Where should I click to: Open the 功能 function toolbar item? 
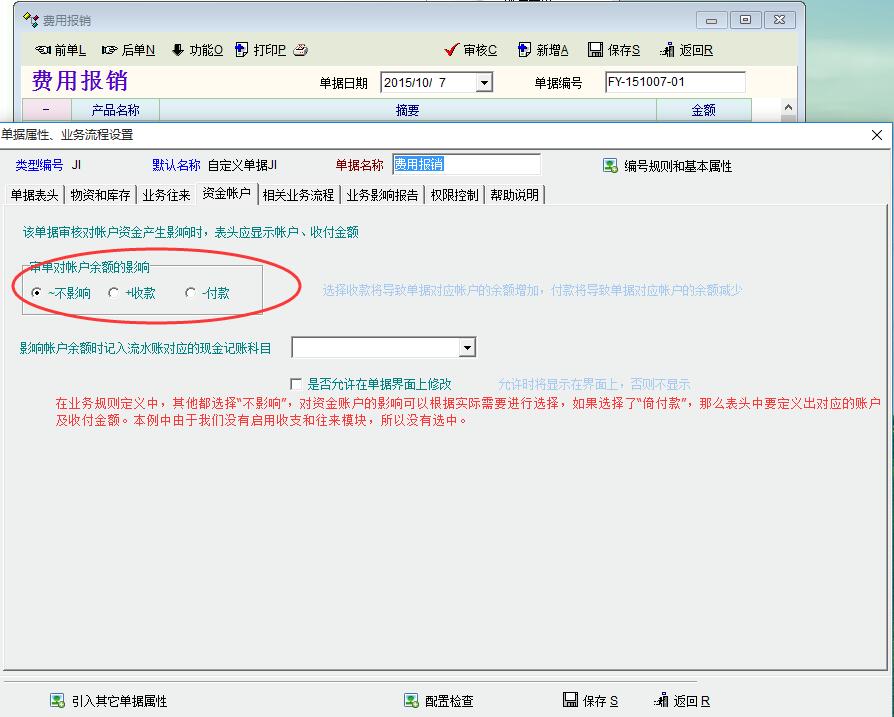[x=178, y=50]
